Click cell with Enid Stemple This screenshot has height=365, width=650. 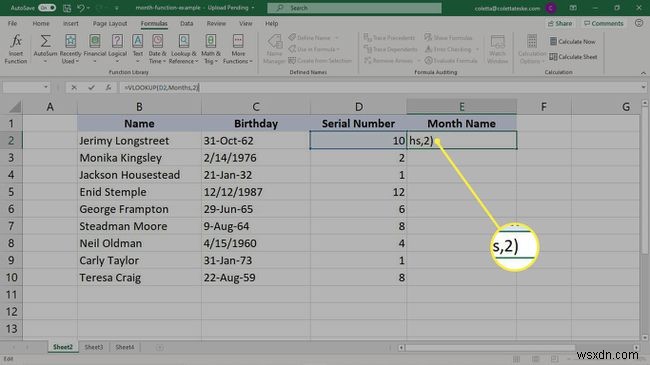click(x=139, y=192)
